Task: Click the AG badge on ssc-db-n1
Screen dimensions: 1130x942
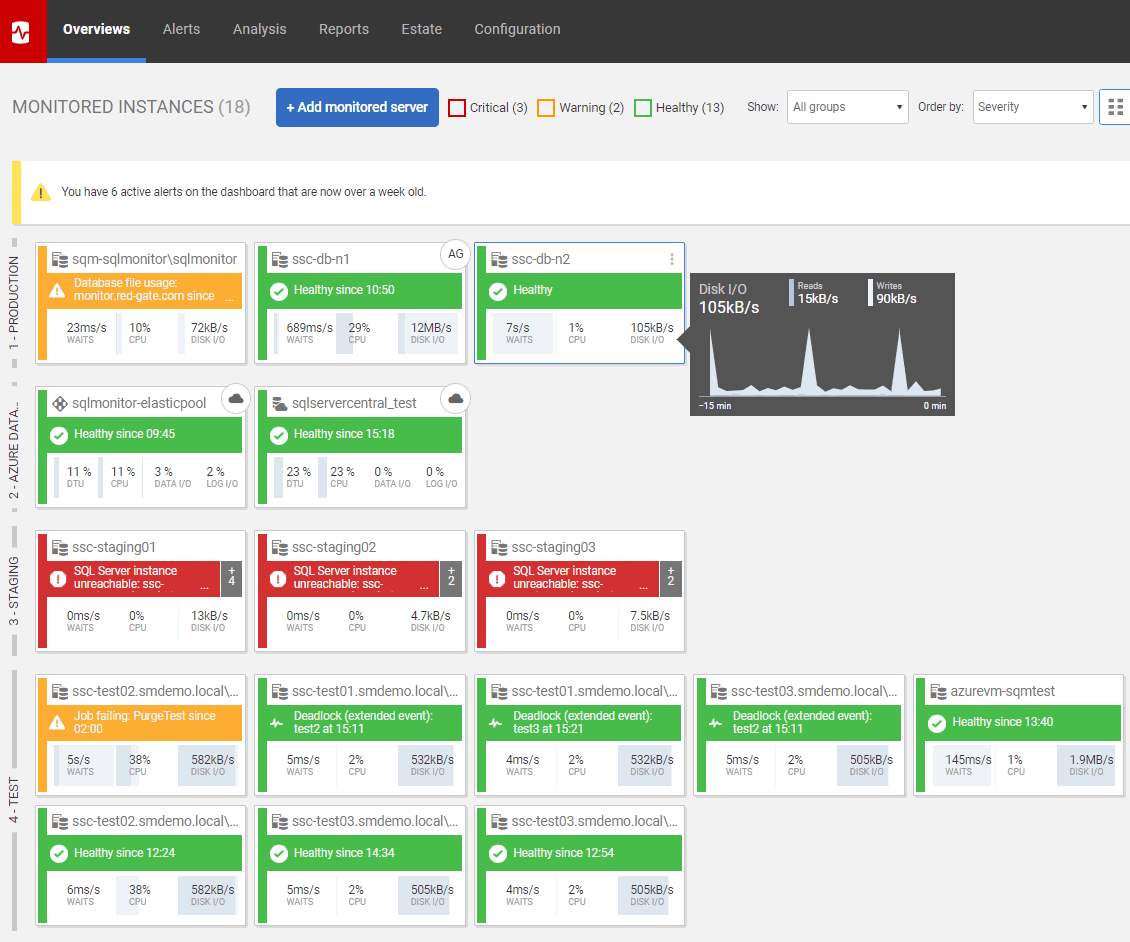Action: pyautogui.click(x=455, y=255)
